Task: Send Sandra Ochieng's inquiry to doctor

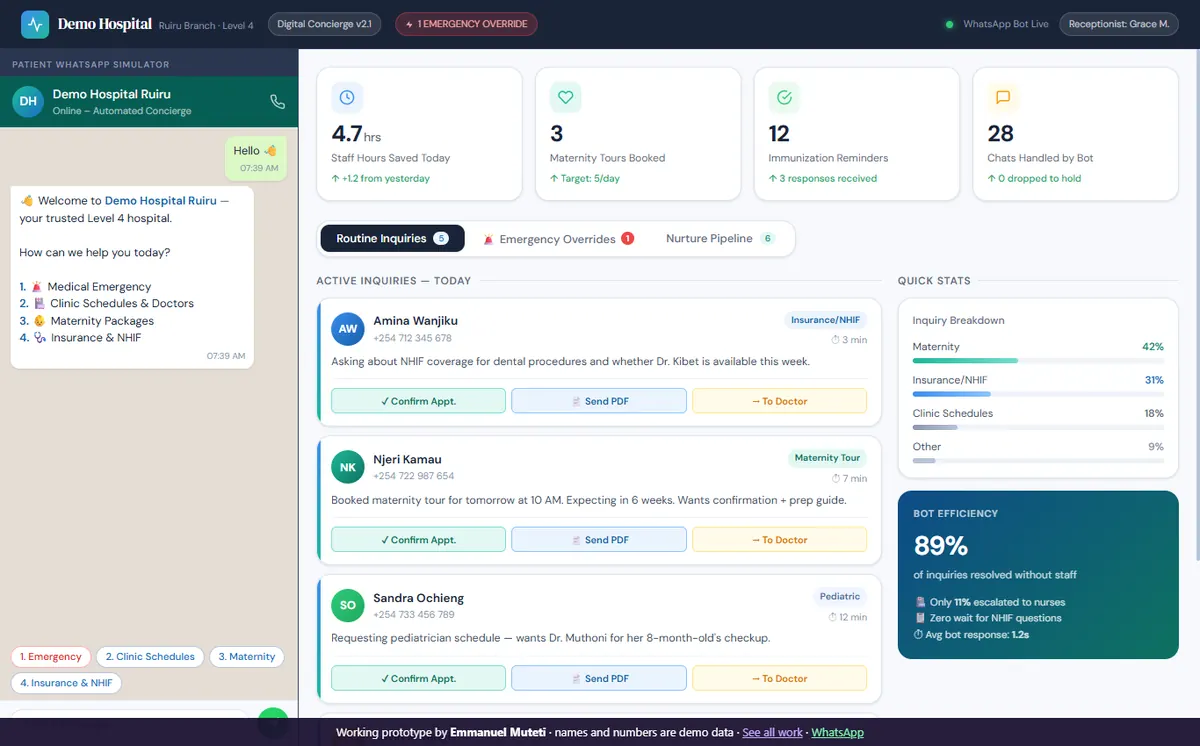Action: pos(779,678)
